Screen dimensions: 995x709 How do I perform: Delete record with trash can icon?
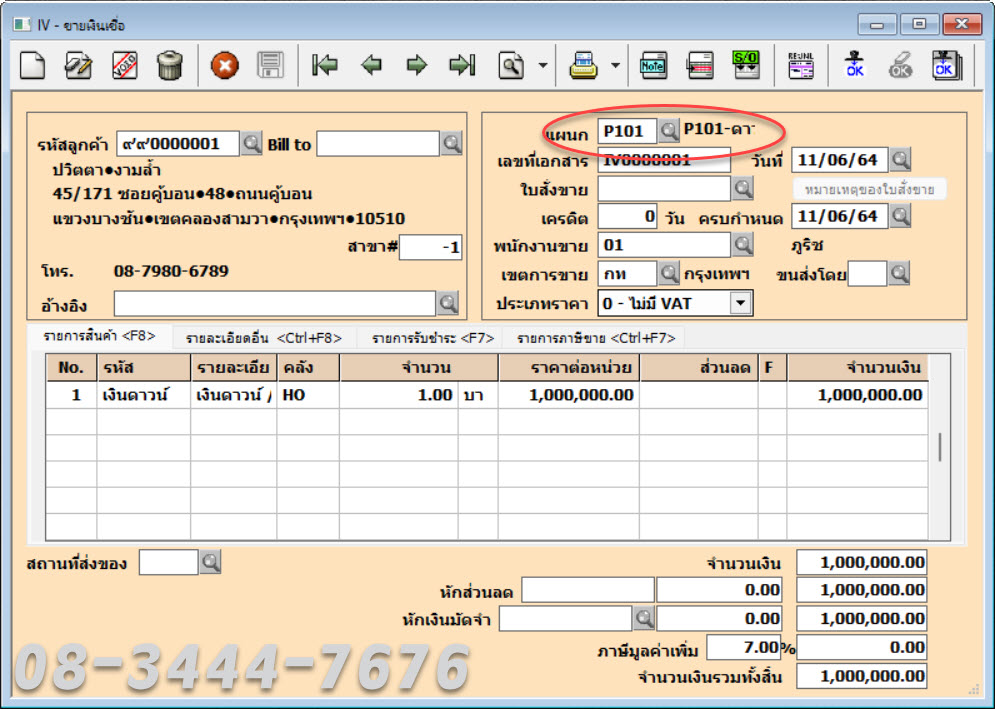tap(169, 65)
